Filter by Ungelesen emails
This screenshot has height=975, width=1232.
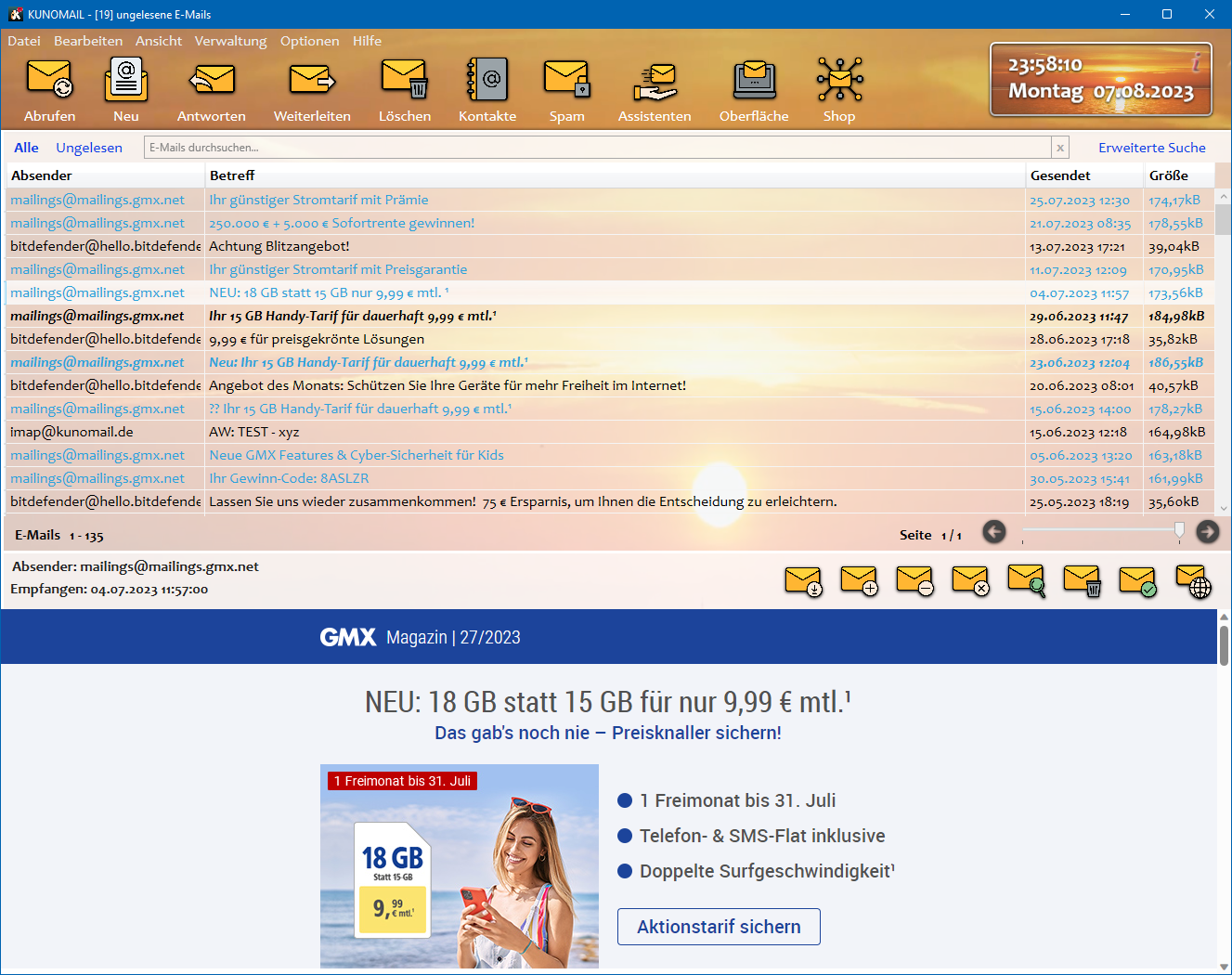tap(89, 148)
